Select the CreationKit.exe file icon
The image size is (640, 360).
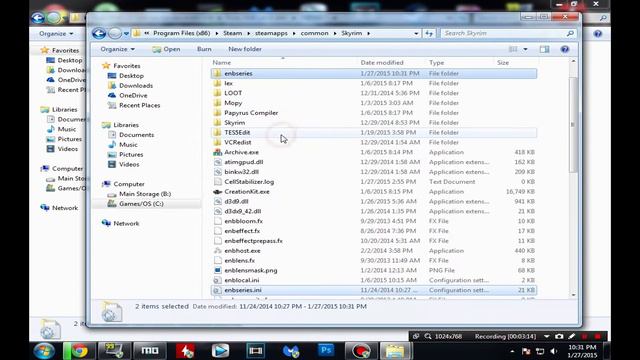tap(218, 191)
